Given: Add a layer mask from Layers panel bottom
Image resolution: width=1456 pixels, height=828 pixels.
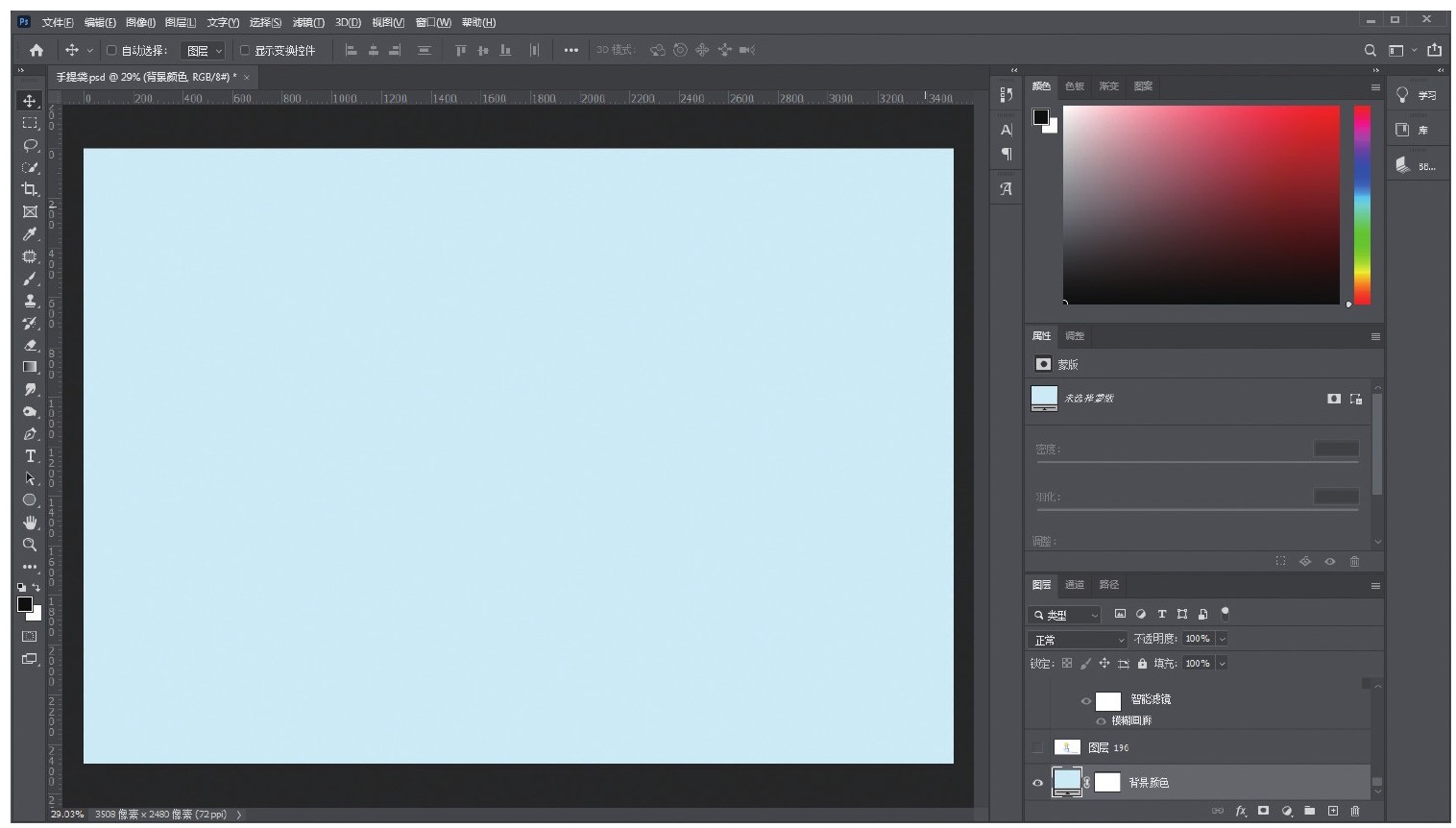Looking at the screenshot, I should pyautogui.click(x=1264, y=811).
